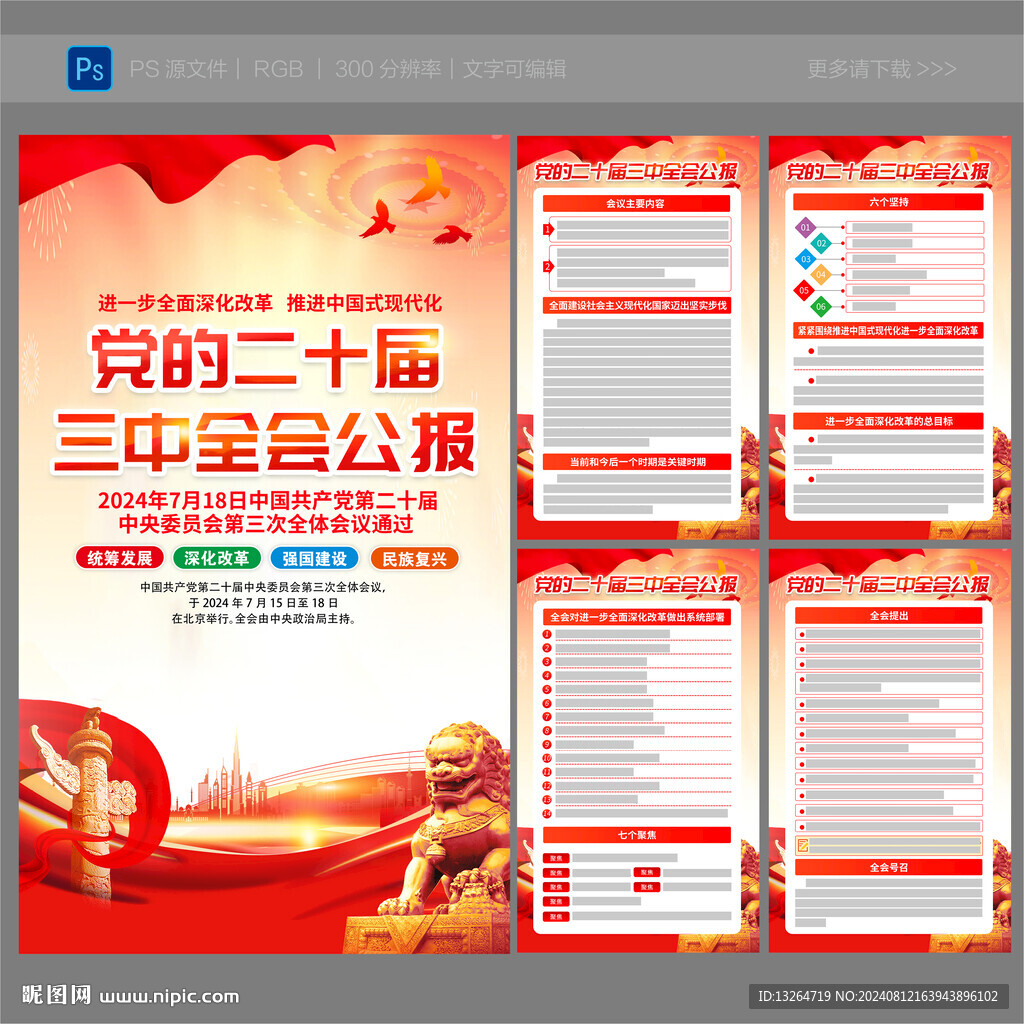Click the red 统筹发展 pill badge

point(120,558)
